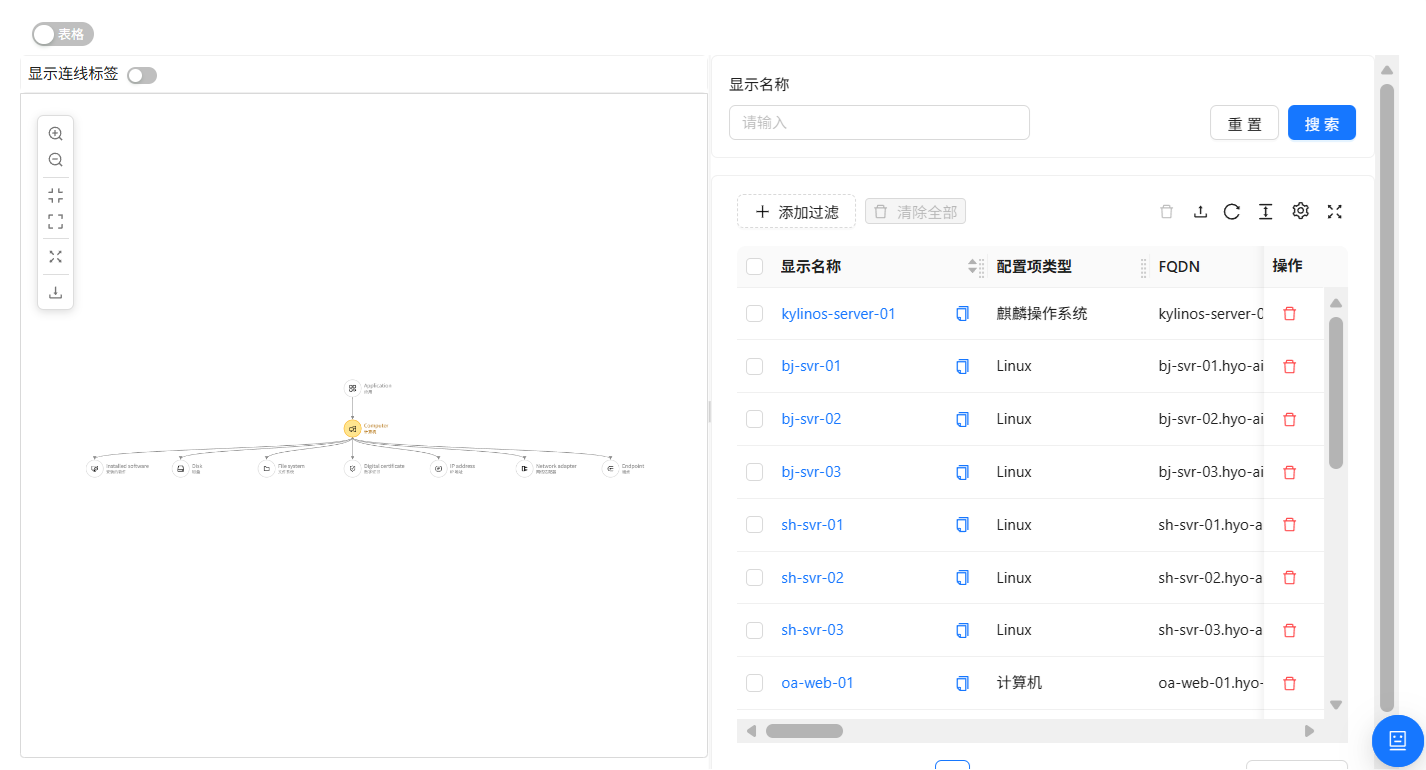1426x770 pixels.
Task: Click the greyed-out trash icon in table toolbar
Action: 1166,211
